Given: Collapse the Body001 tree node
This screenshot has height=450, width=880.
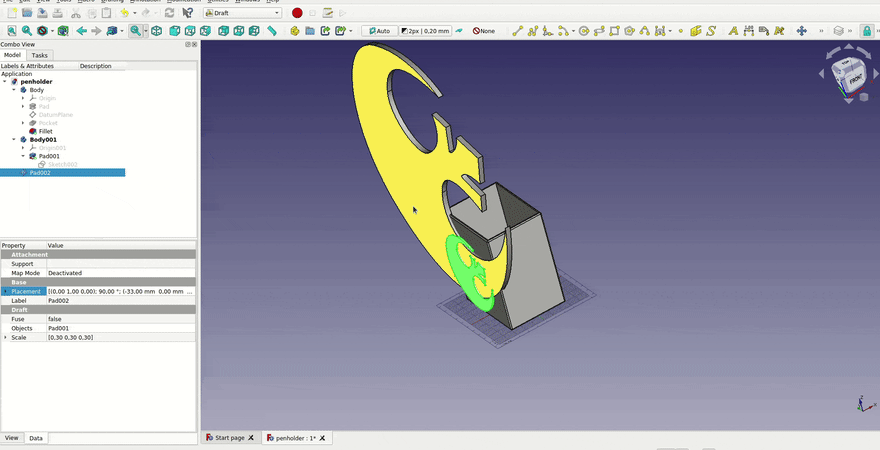Looking at the screenshot, I should (14, 140).
